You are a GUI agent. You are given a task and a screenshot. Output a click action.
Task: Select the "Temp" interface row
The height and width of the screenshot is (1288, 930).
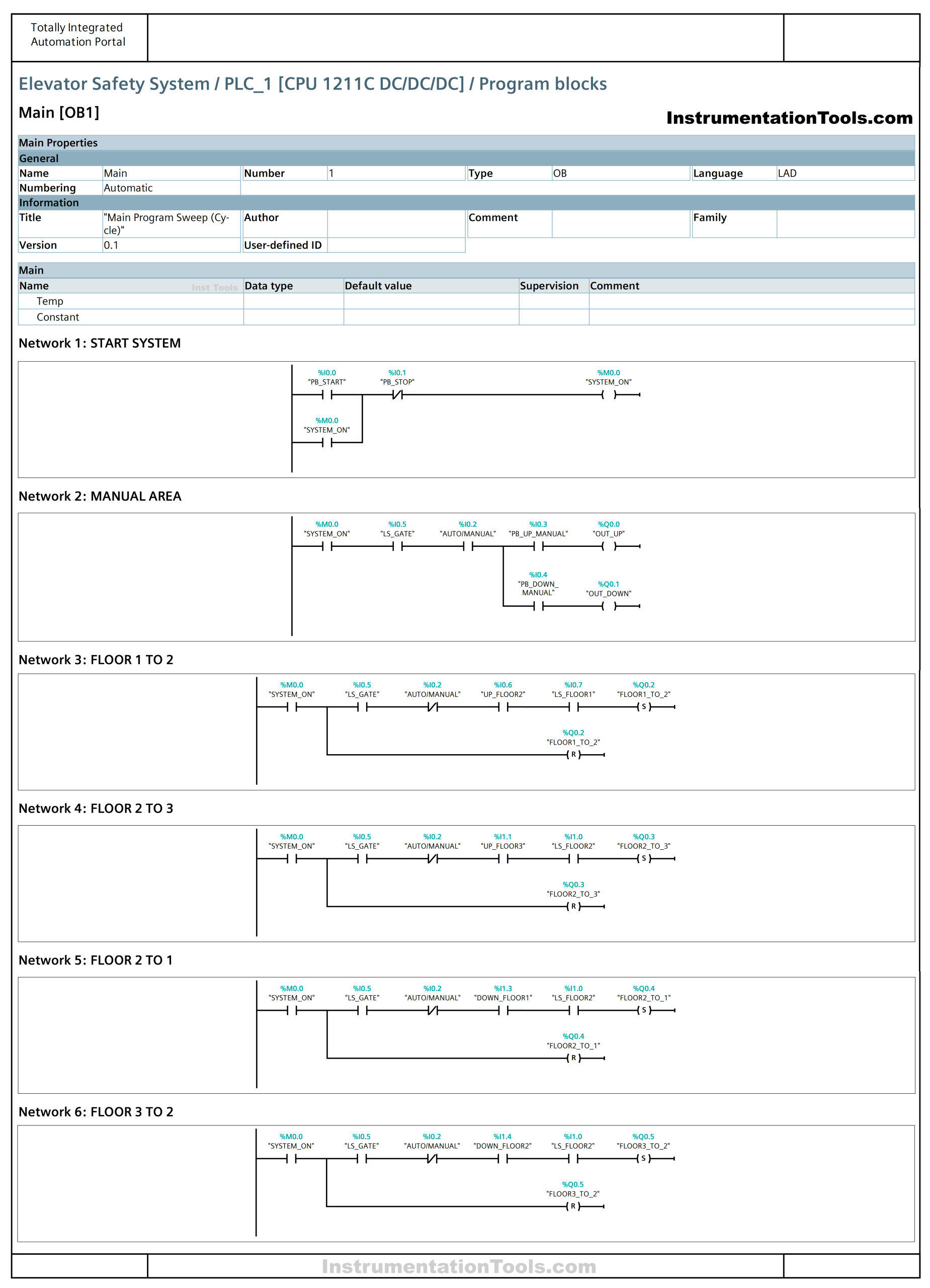pos(466,301)
